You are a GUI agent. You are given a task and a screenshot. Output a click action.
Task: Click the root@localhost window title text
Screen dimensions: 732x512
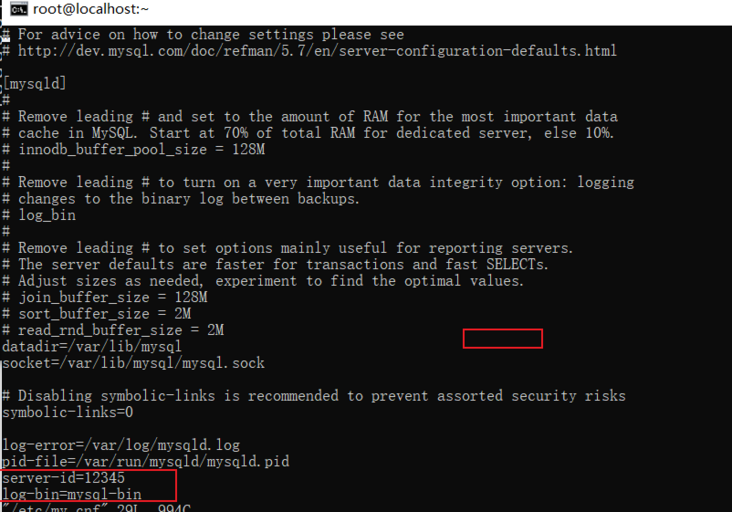point(91,9)
